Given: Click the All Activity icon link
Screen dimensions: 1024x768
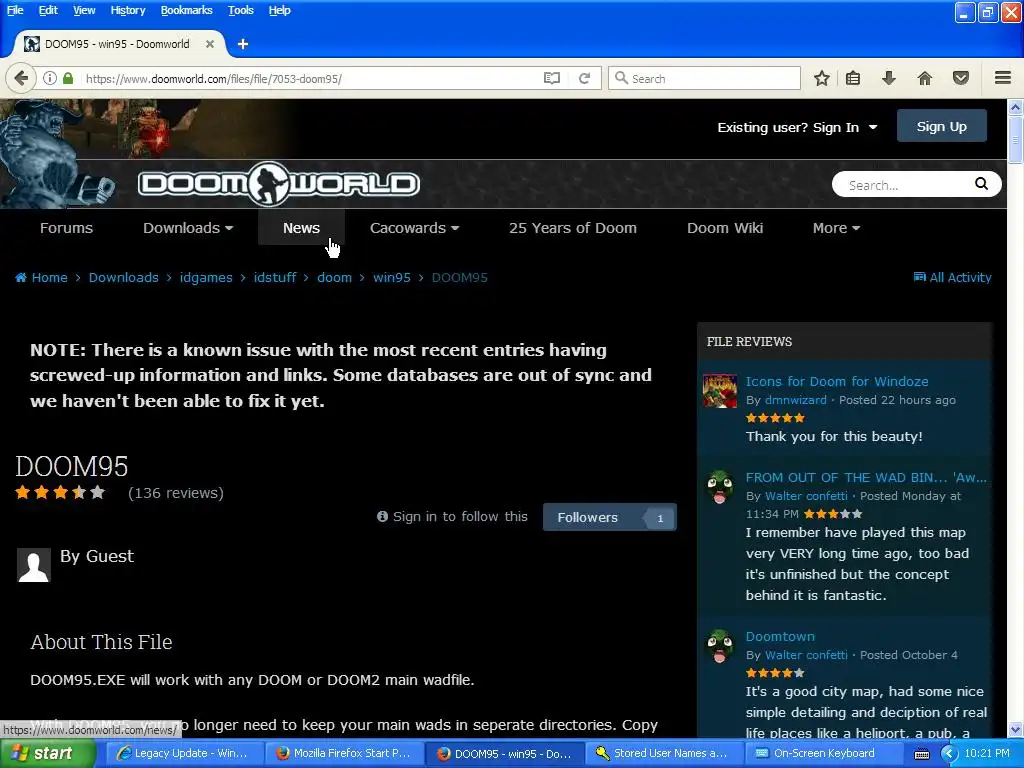Looking at the screenshot, I should [x=920, y=277].
